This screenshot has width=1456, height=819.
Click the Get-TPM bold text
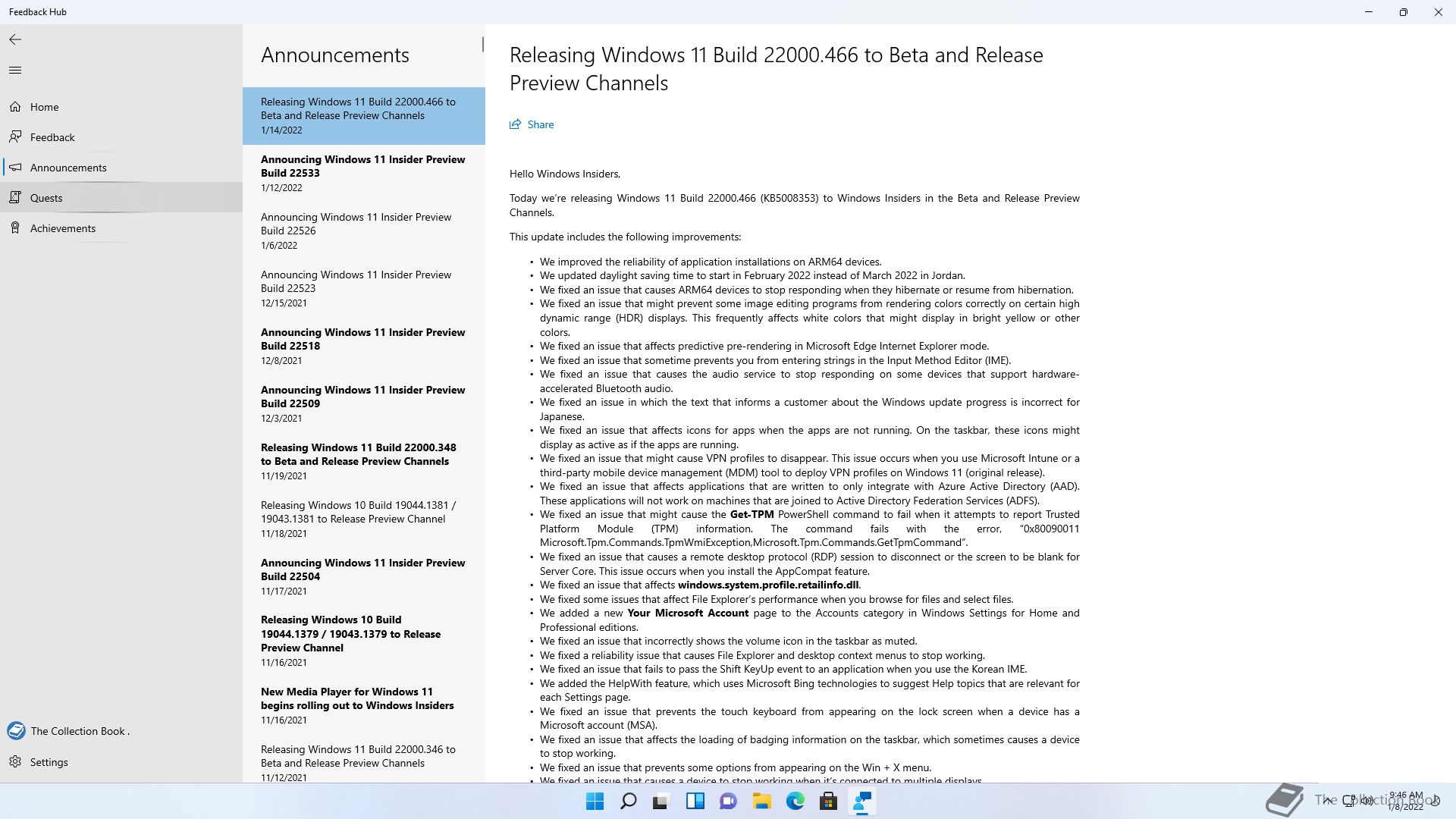click(x=752, y=515)
